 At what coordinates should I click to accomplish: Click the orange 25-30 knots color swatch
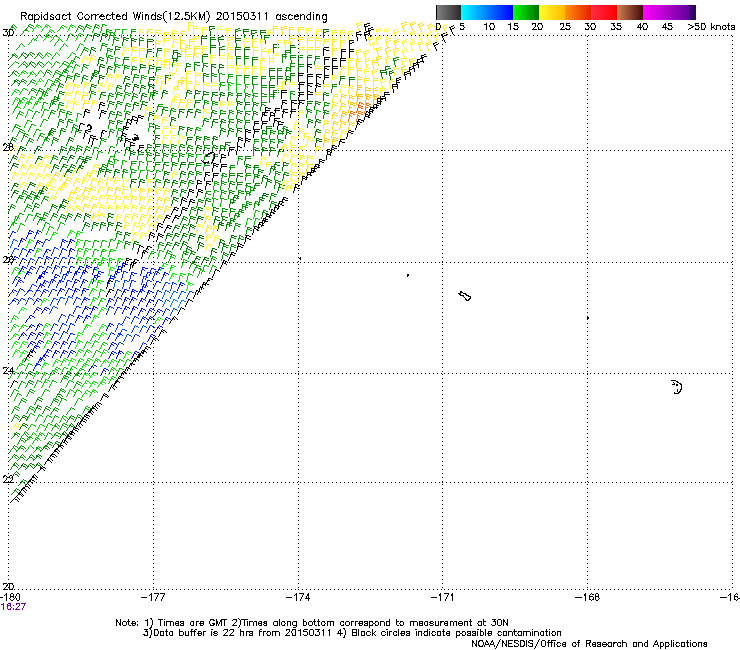[578, 12]
